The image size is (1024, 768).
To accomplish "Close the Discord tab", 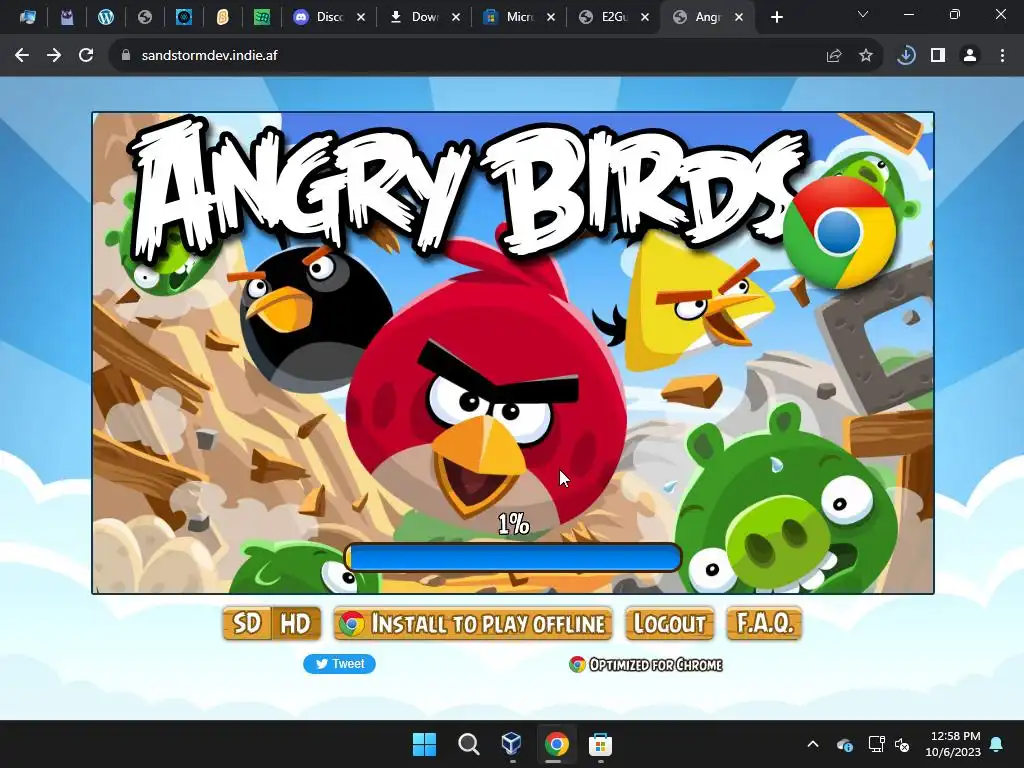I will coord(360,18).
